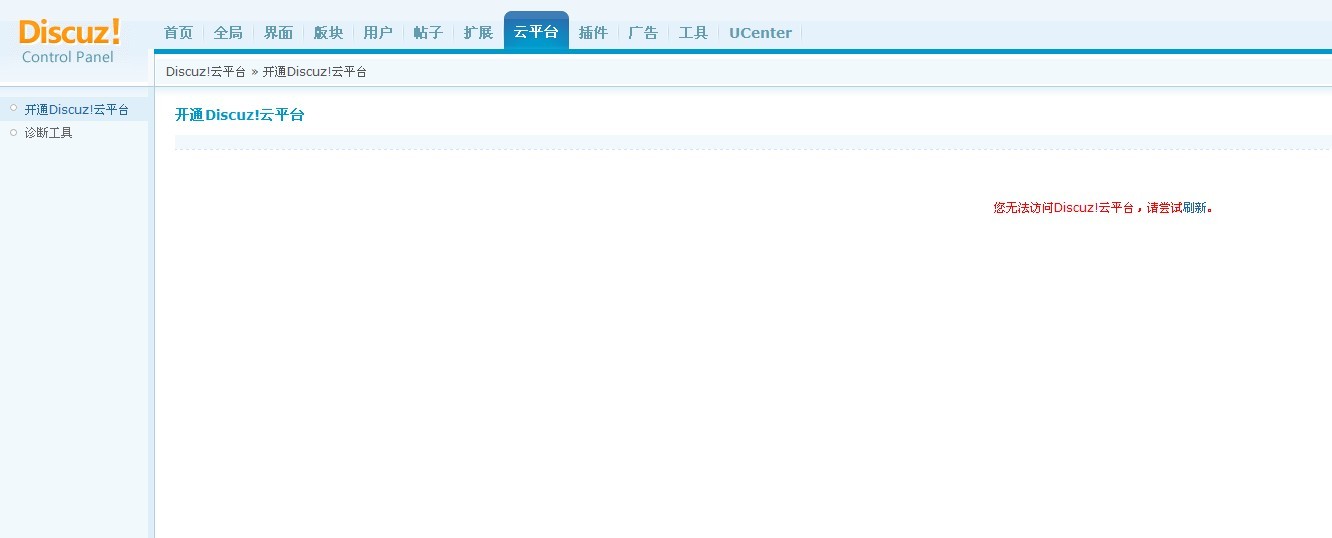Screen dimensions: 1332x538
Task: Switch to the 扩展 tab
Action: [478, 32]
